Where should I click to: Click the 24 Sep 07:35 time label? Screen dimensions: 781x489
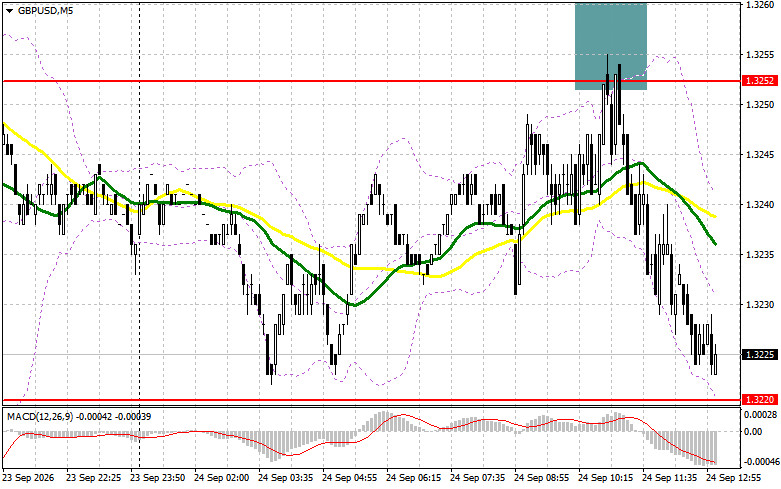coord(477,478)
